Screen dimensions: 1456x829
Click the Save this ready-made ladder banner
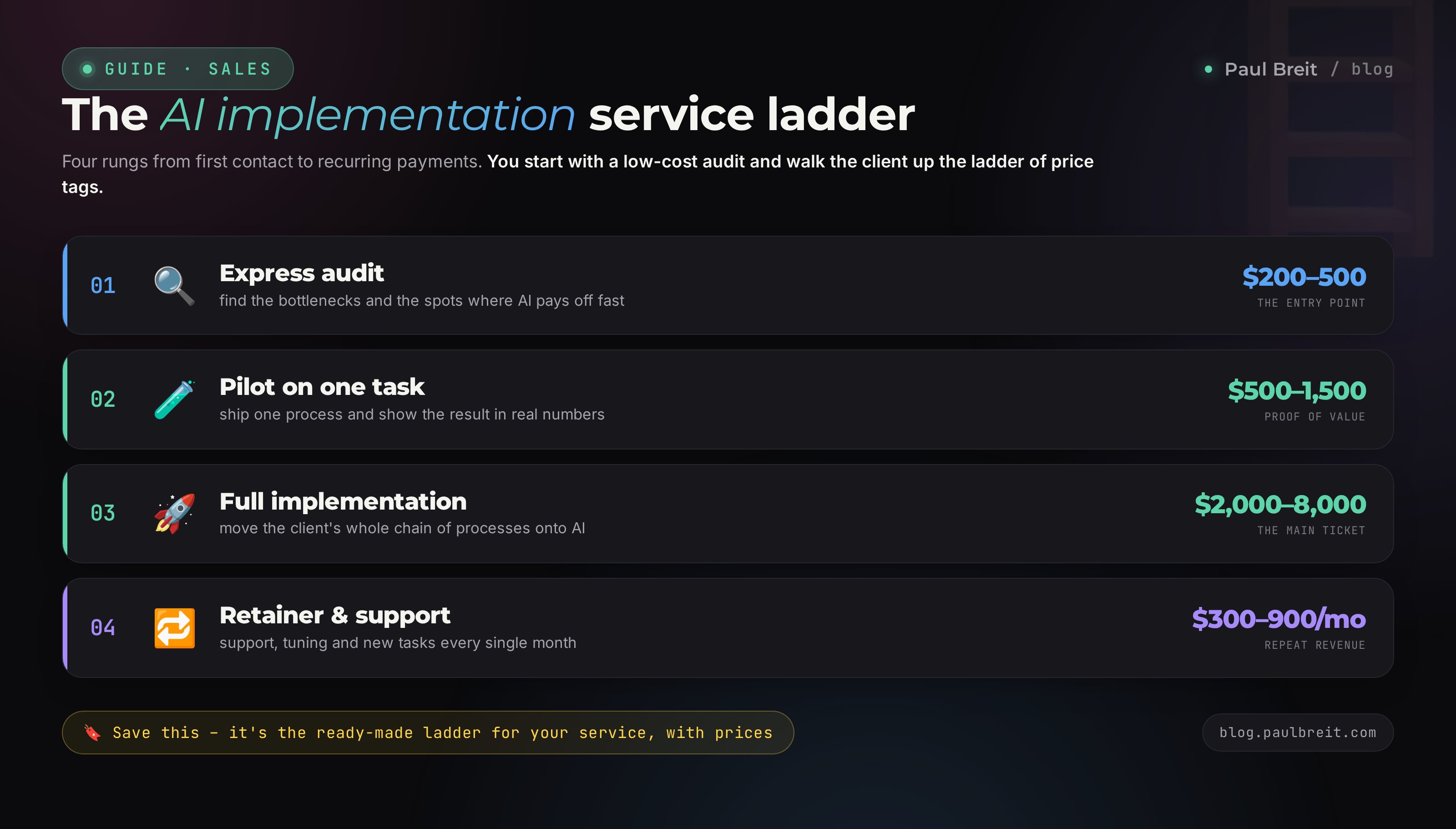point(427,733)
